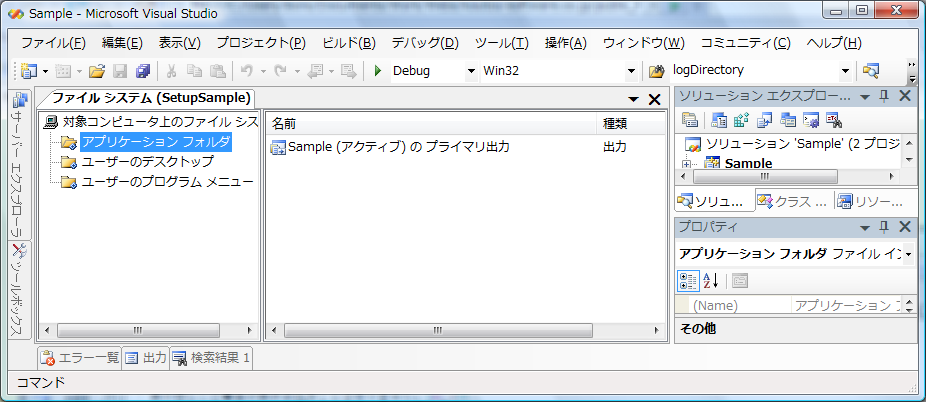
Task: Click file list horizontal scrollbar thumb
Action: [439, 330]
